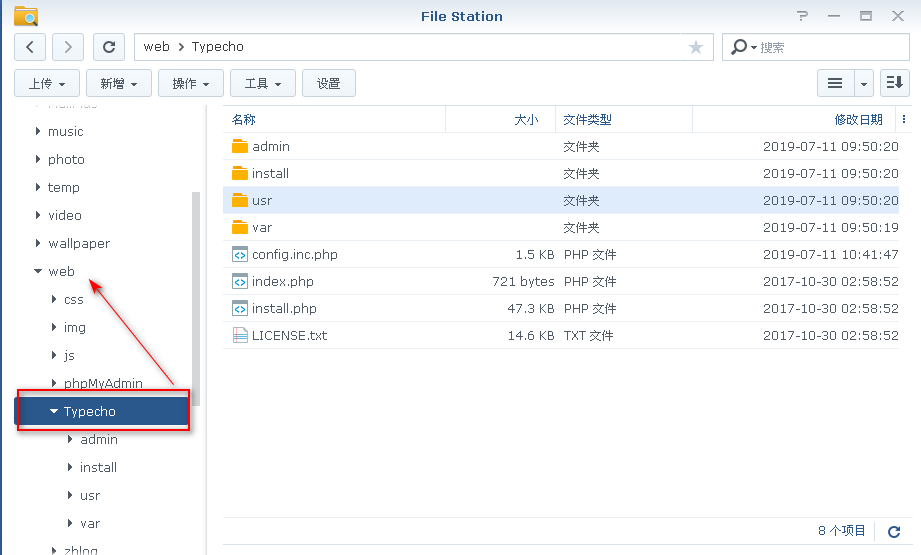The height and width of the screenshot is (555, 921).
Task: Open the 上传 upload dropdown
Action: (x=47, y=83)
